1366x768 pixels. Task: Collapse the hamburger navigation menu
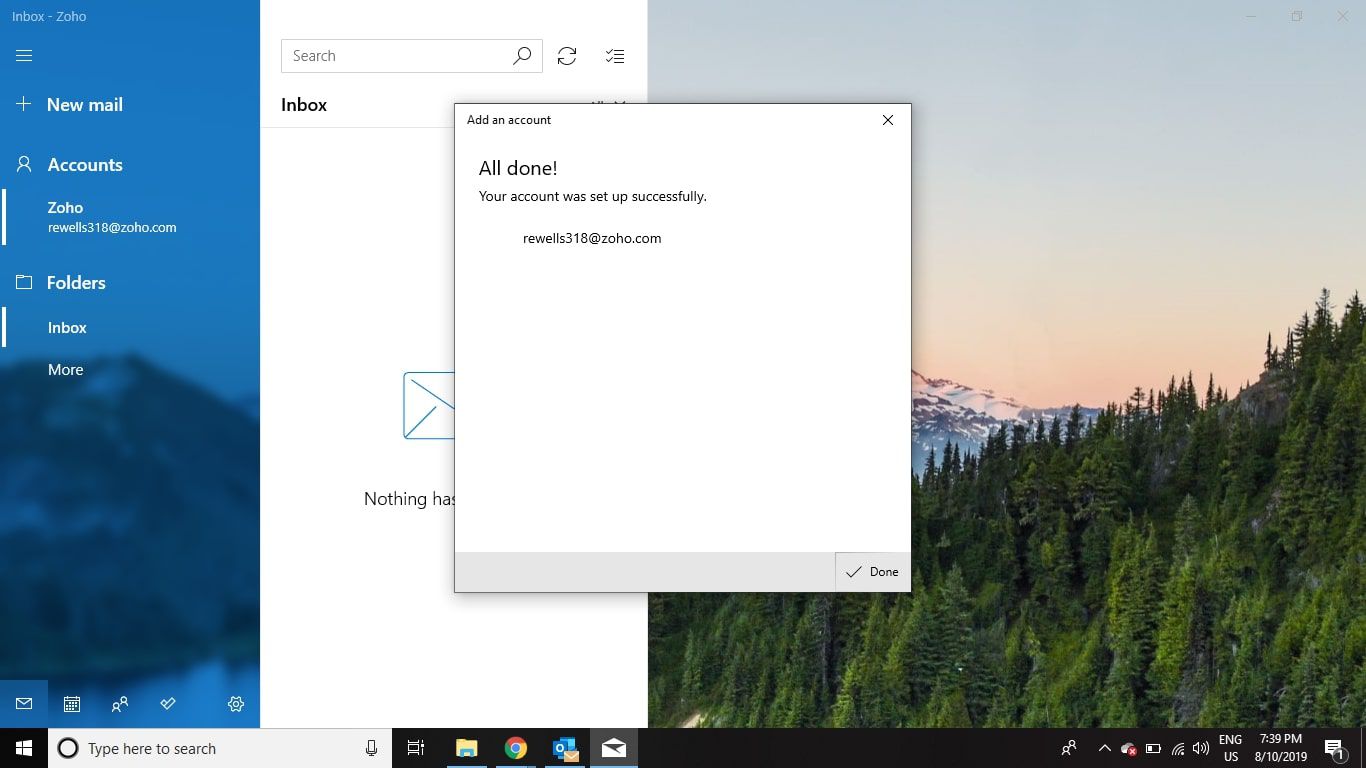pos(24,56)
